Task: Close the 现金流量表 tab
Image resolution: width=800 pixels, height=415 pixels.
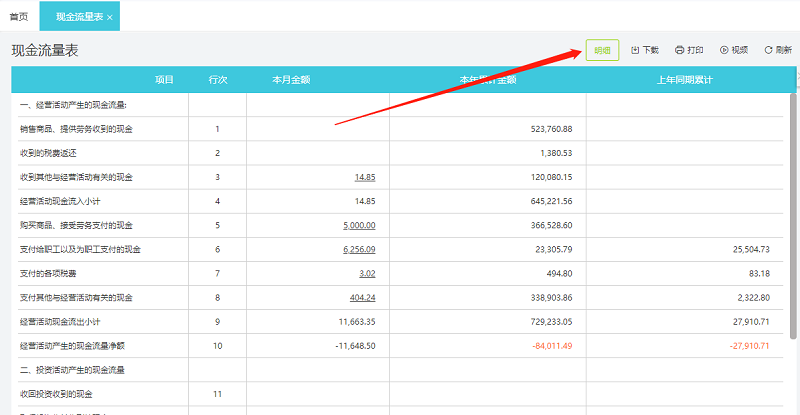Action: tap(110, 17)
